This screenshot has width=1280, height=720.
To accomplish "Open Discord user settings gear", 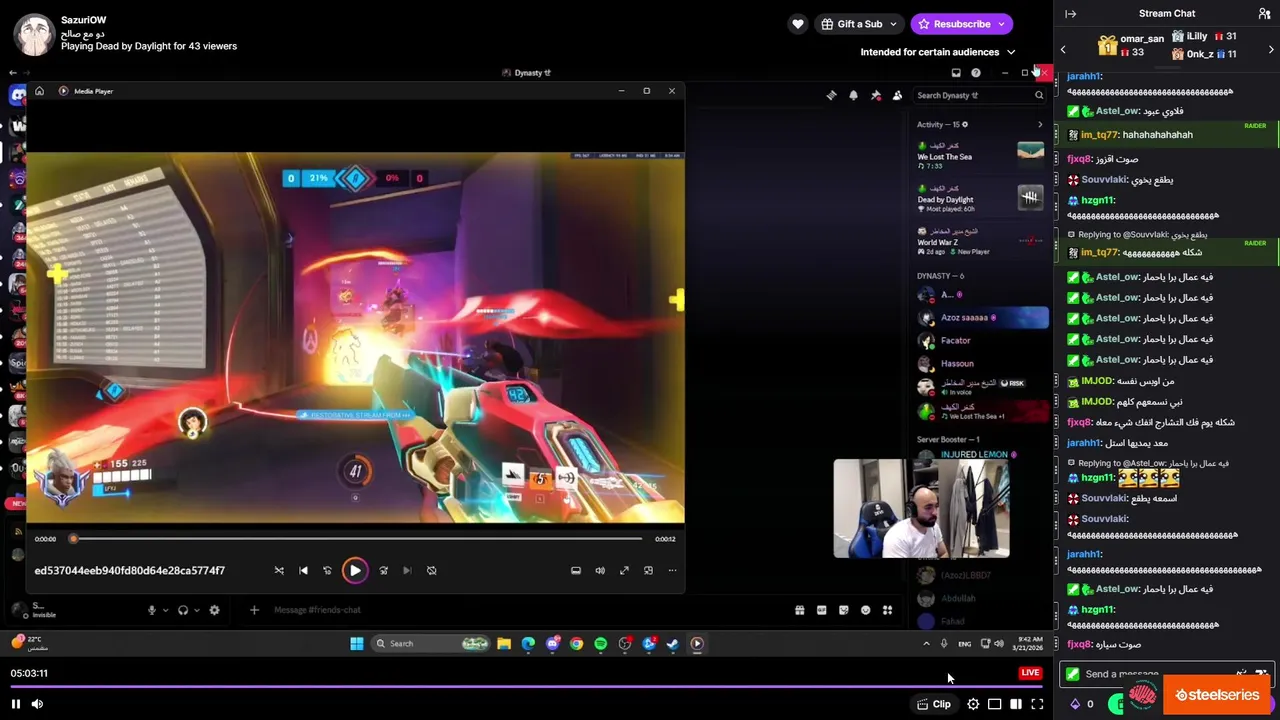I will (x=214, y=611).
